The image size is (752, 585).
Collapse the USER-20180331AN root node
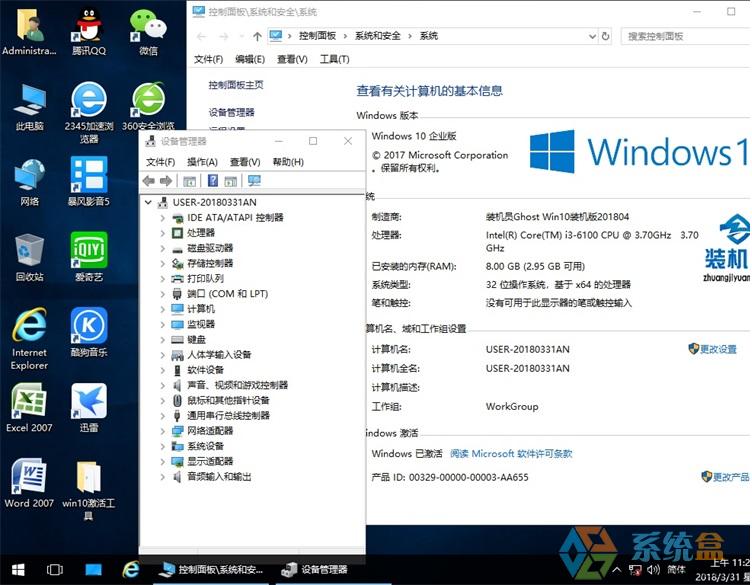tap(149, 202)
